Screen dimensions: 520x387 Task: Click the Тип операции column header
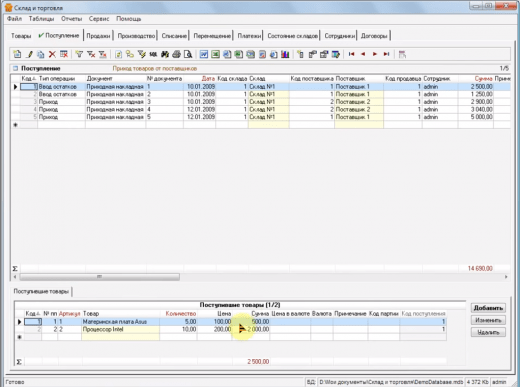pyautogui.click(x=61, y=79)
